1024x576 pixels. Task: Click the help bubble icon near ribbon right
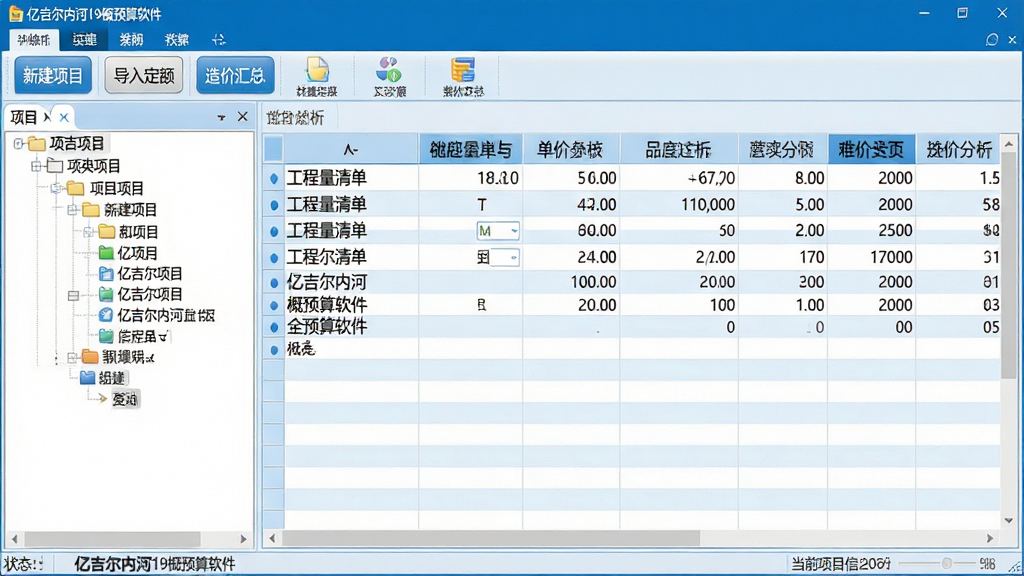tap(992, 40)
